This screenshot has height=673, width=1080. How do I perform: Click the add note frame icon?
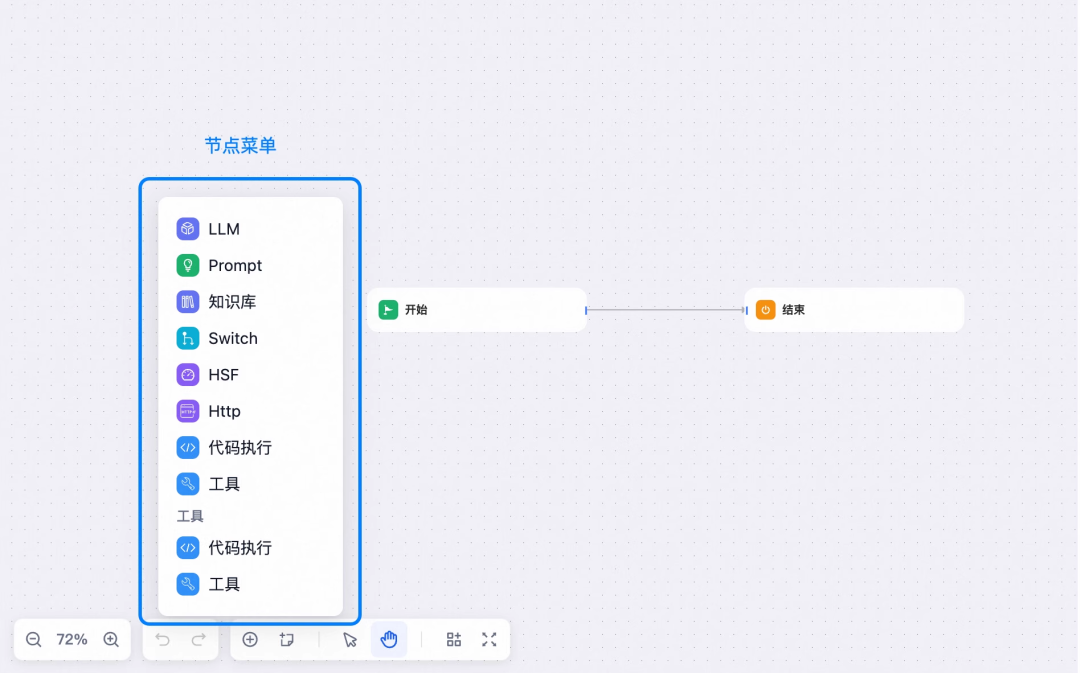[x=287, y=640]
